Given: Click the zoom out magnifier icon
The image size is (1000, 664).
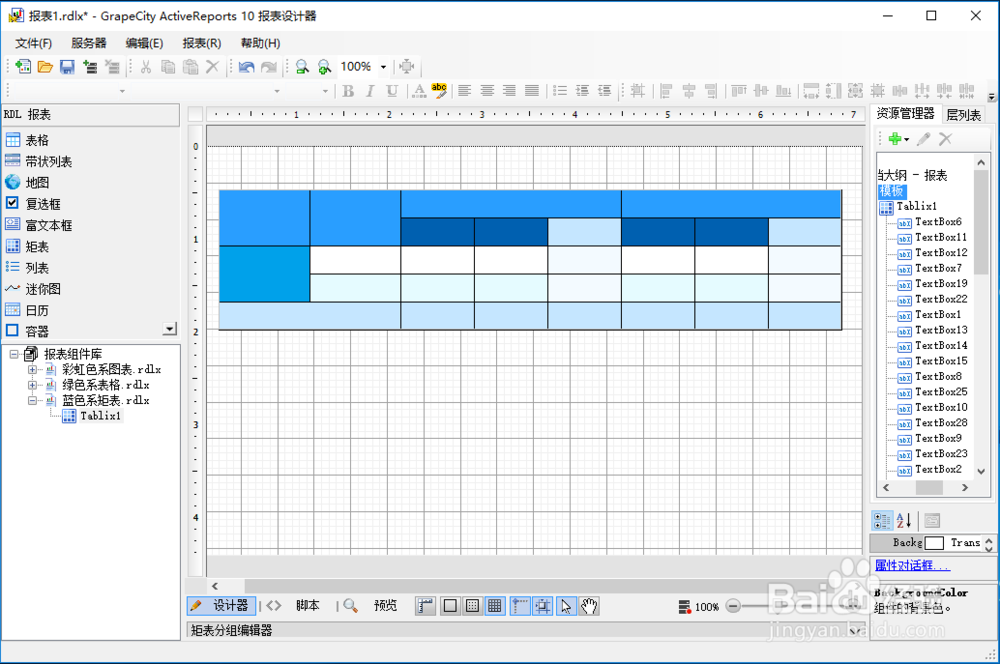Looking at the screenshot, I should pos(302,66).
